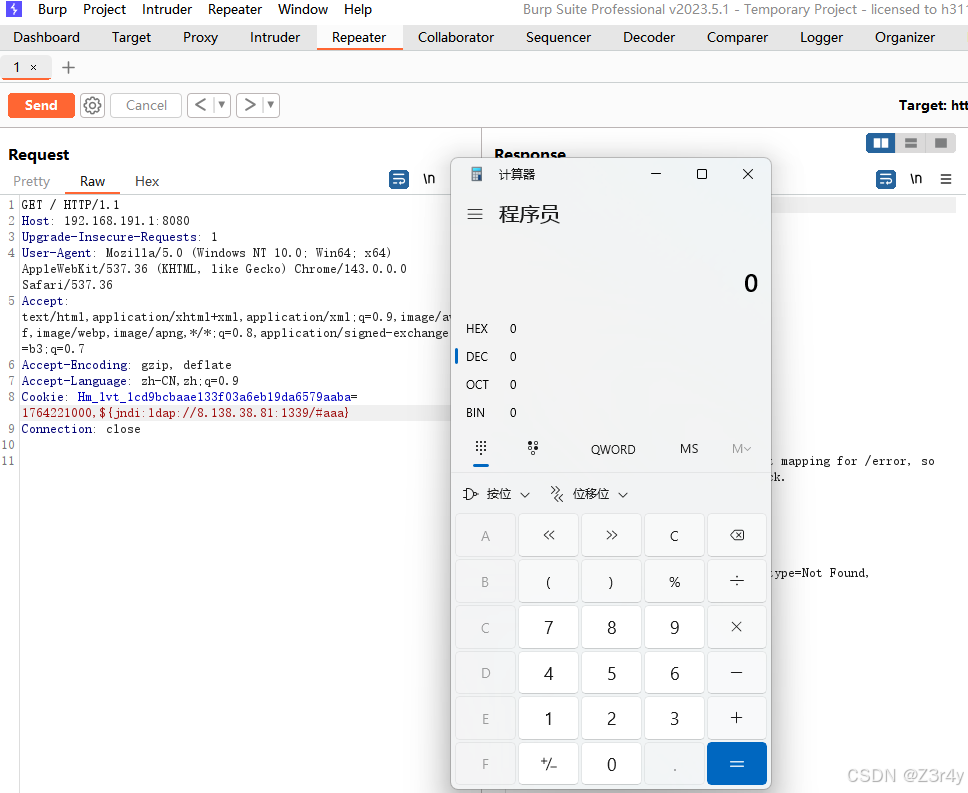This screenshot has height=793, width=968.
Task: Click the percent modulo key
Action: pyautogui.click(x=674, y=581)
